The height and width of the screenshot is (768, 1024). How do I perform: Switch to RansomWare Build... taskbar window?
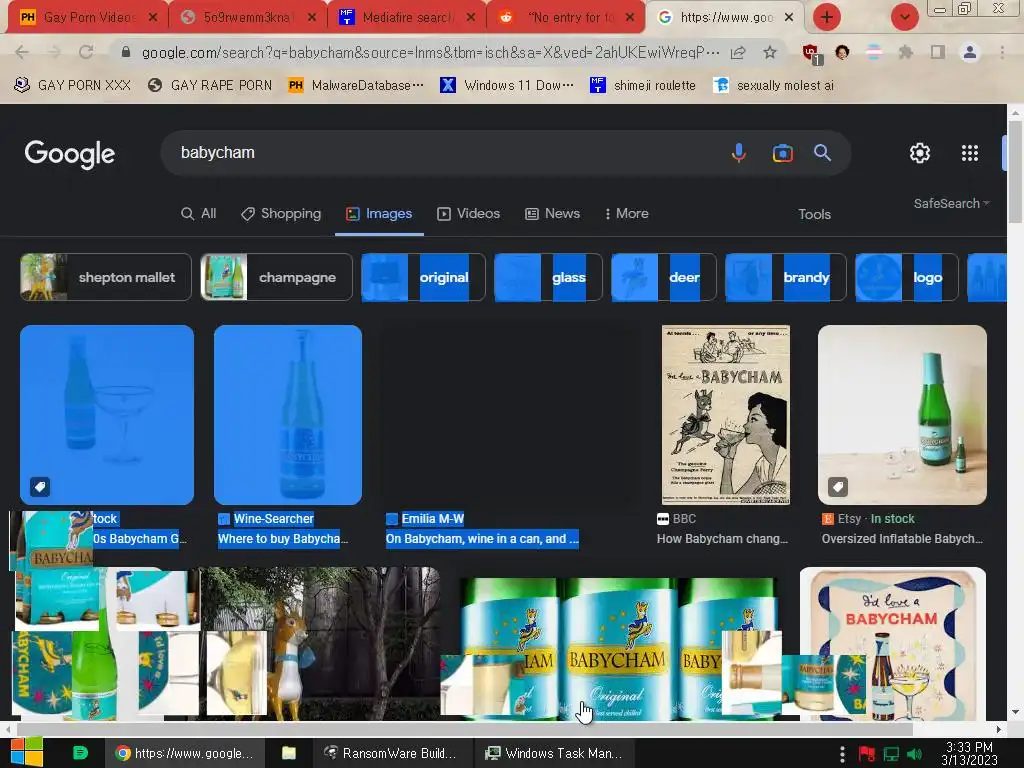coord(390,753)
